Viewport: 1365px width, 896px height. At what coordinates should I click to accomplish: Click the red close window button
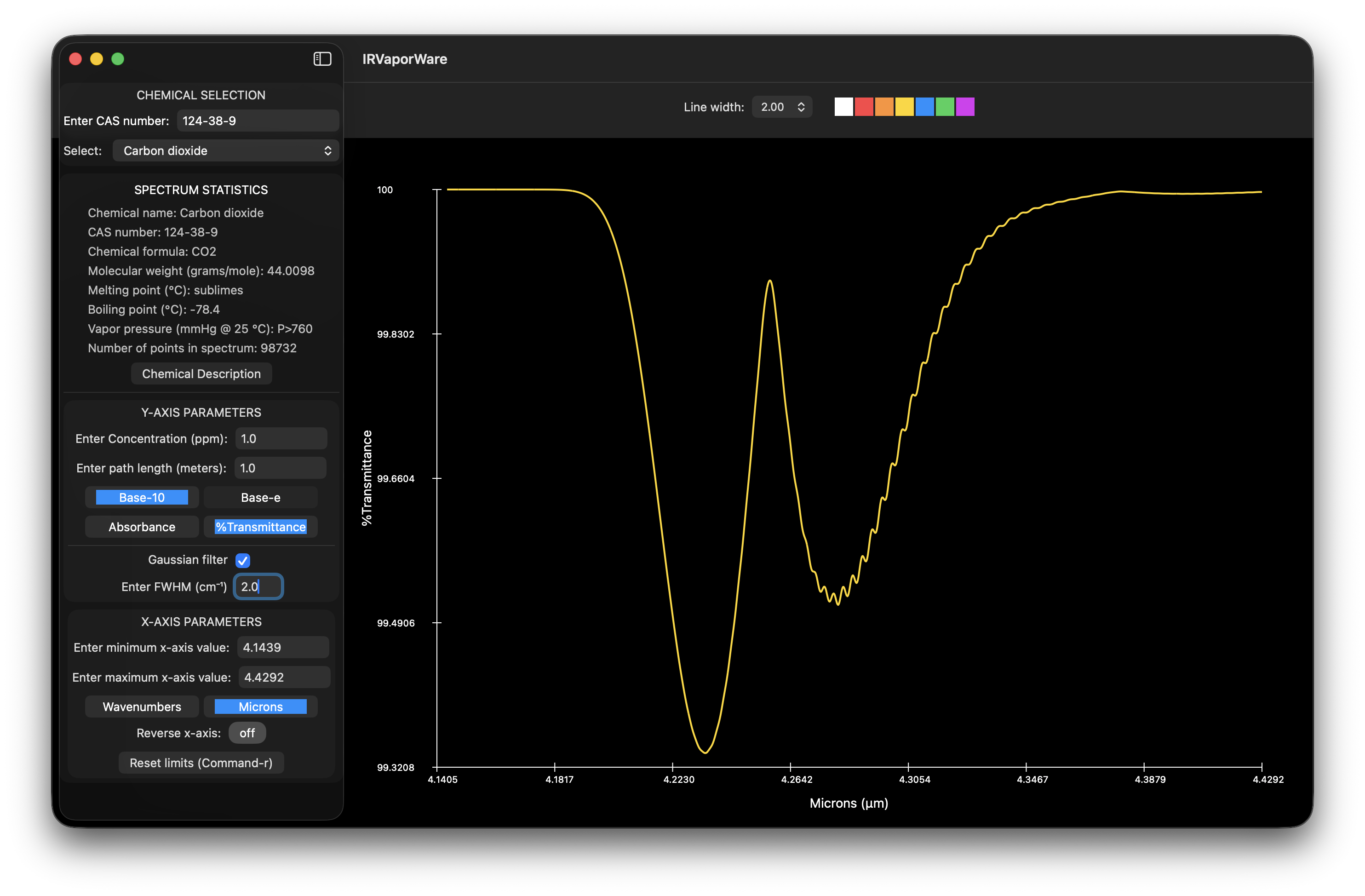pos(75,59)
